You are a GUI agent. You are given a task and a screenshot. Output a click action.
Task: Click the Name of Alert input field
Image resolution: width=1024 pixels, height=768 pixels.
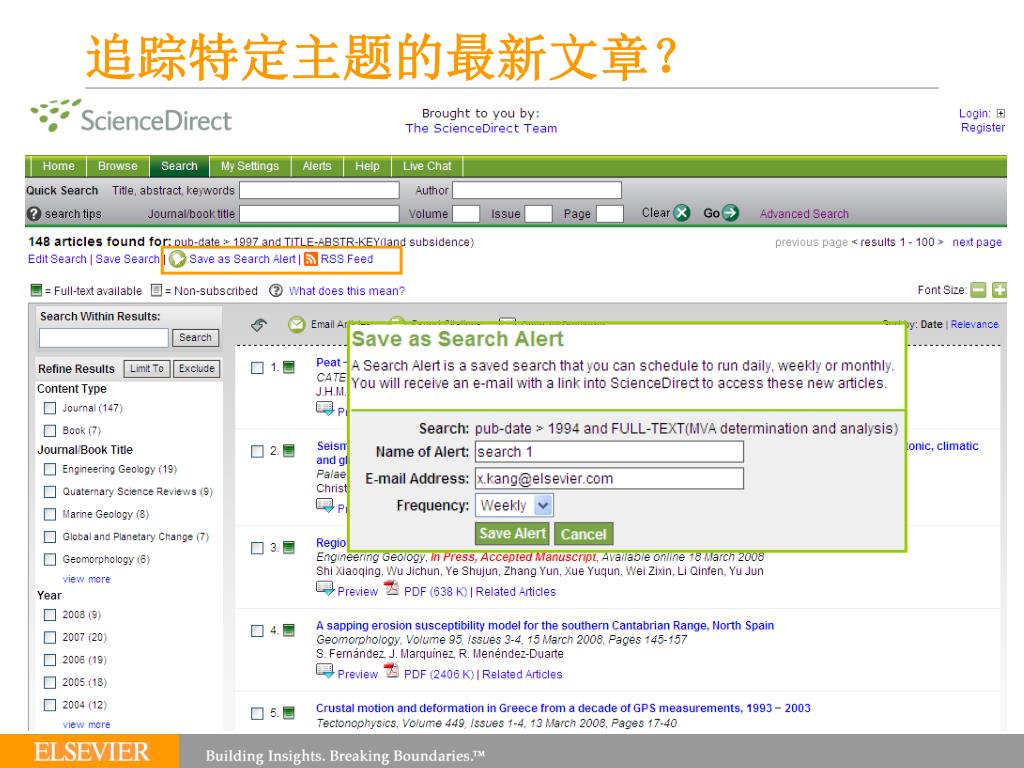coord(609,451)
